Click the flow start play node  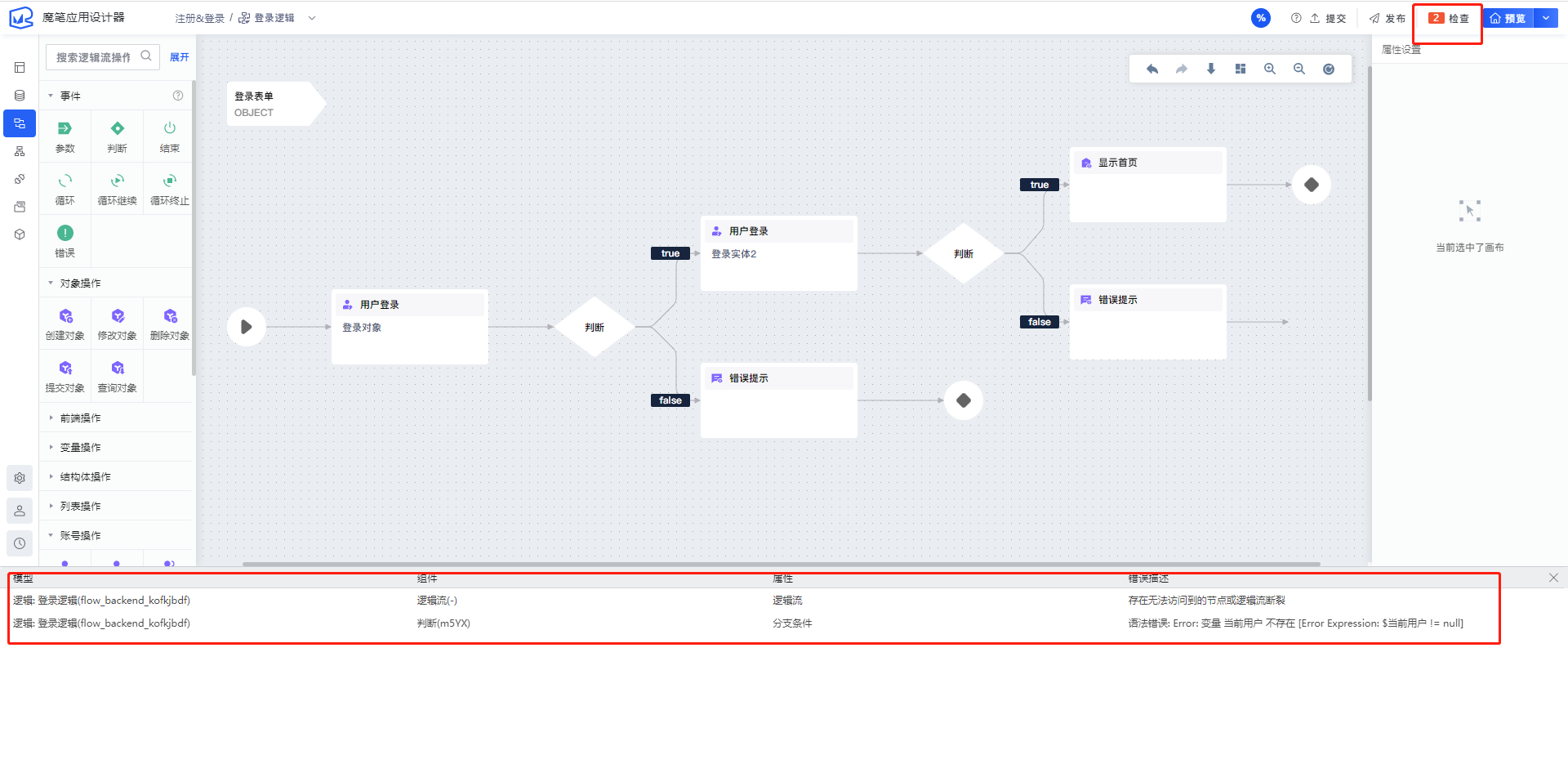click(246, 327)
